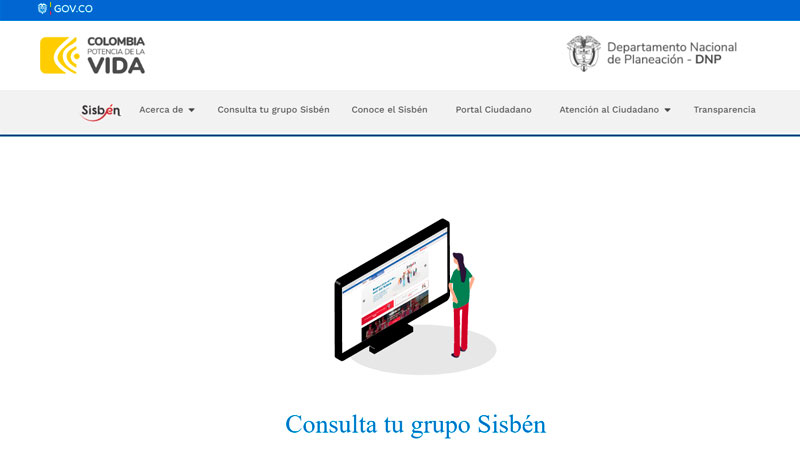Expand Atención al Ciudadano dropdown arrow

[667, 110]
